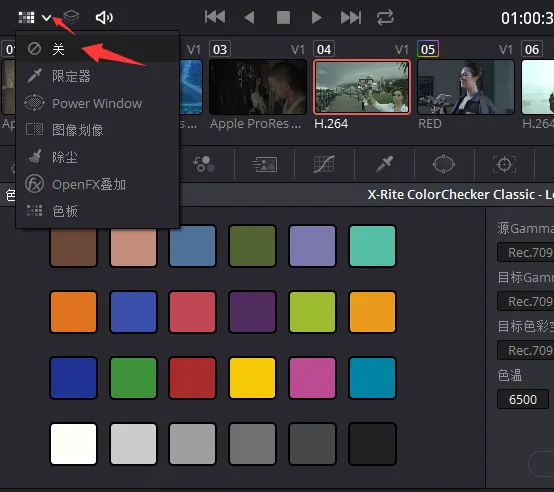554x492 pixels.
Task: Open the qualifier eyedropper palette
Action: [384, 165]
